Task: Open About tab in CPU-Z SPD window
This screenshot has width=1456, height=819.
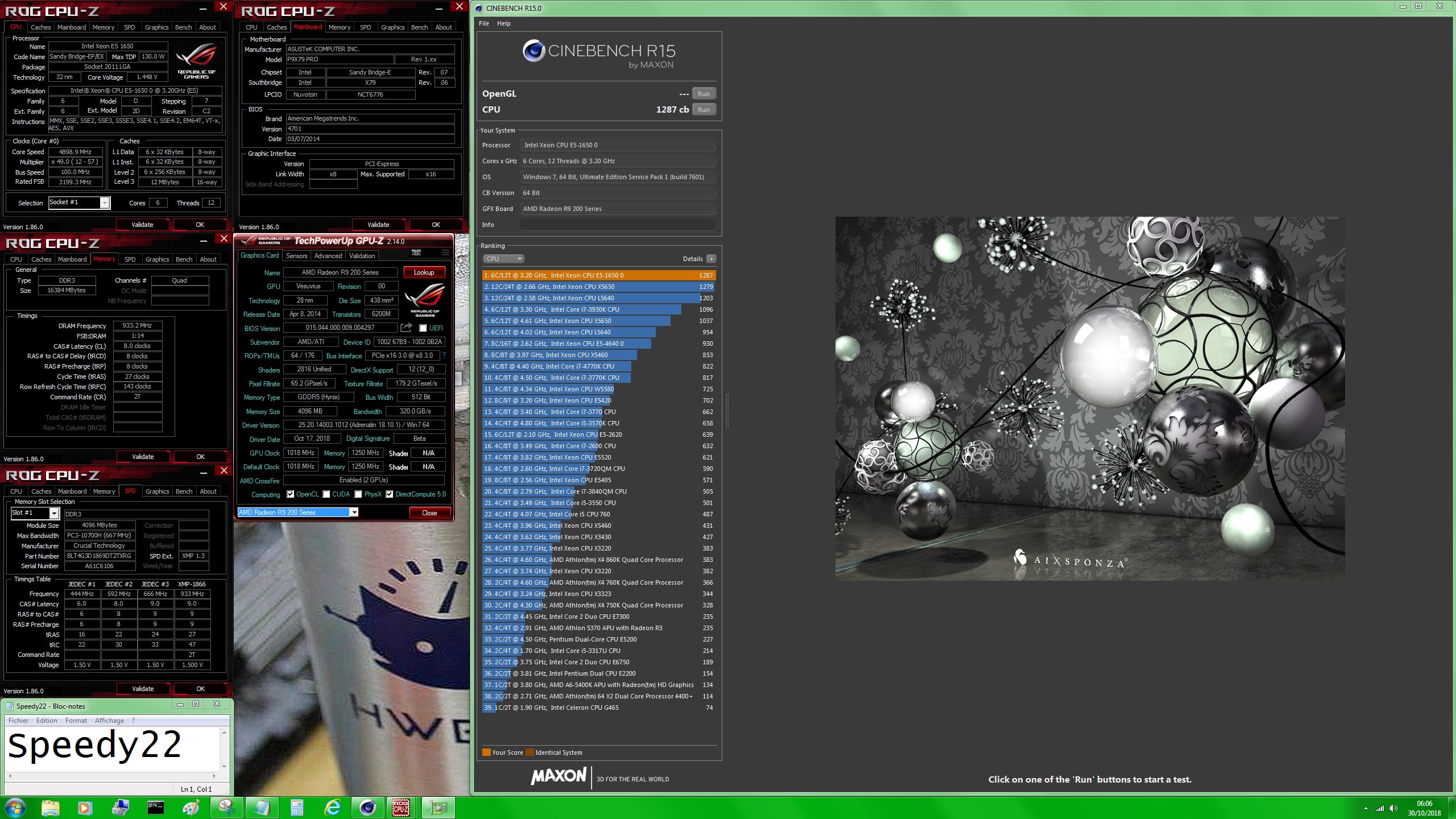Action: point(208,491)
